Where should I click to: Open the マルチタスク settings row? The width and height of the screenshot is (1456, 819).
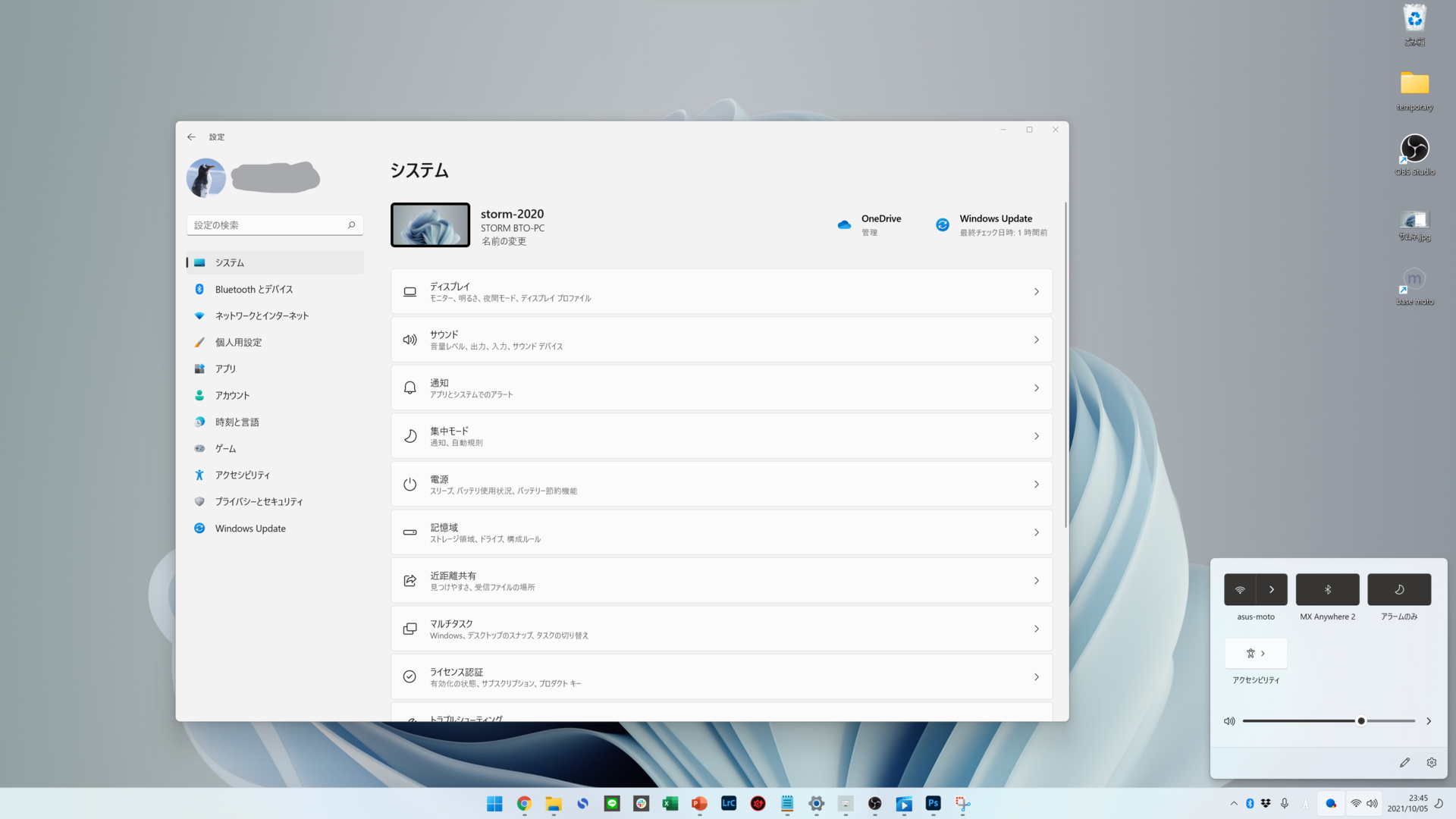tap(721, 629)
